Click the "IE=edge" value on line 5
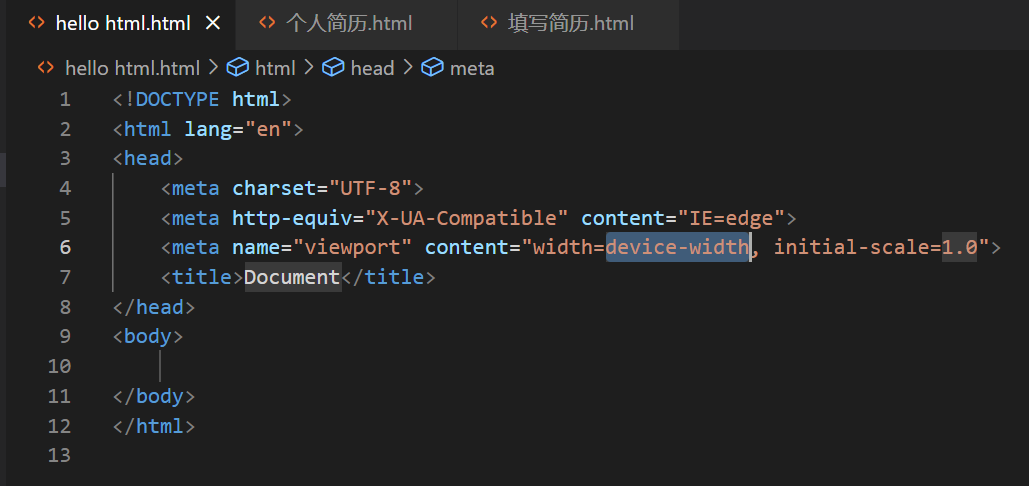This screenshot has height=486, width=1029. tap(732, 218)
